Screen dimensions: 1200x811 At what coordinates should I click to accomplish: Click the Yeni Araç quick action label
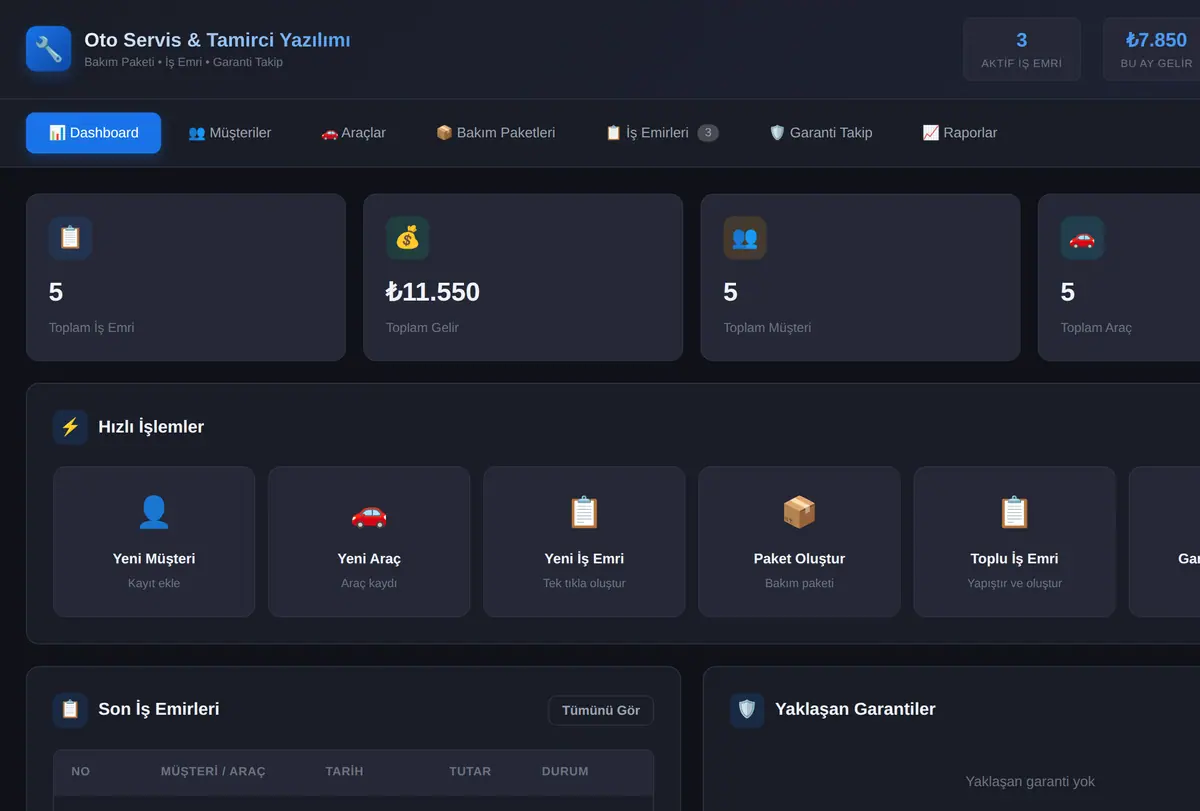(x=369, y=559)
